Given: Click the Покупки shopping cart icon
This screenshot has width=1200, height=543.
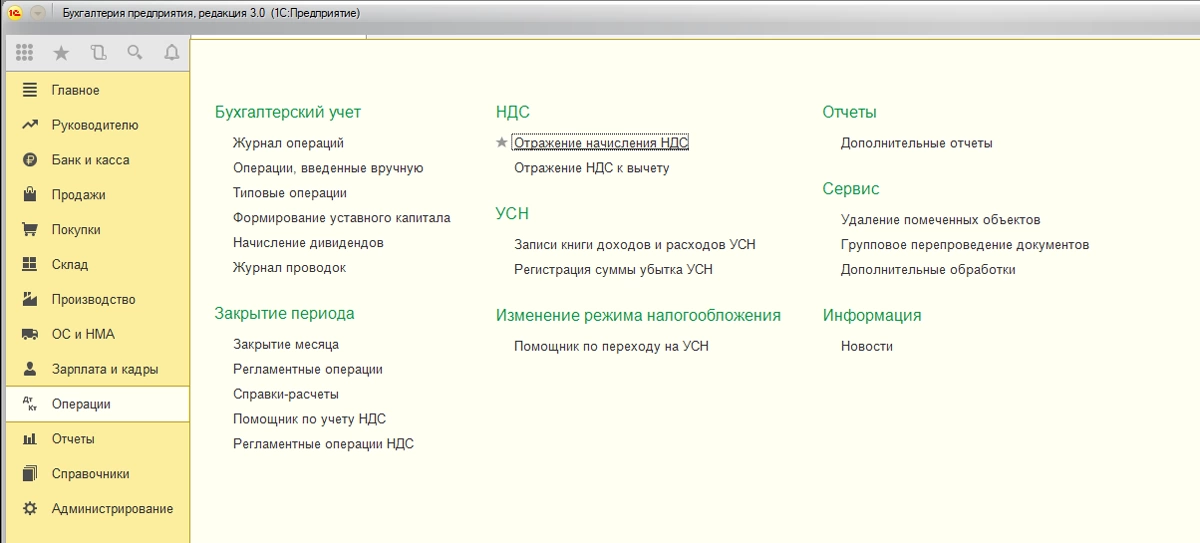Looking at the screenshot, I should [30, 230].
